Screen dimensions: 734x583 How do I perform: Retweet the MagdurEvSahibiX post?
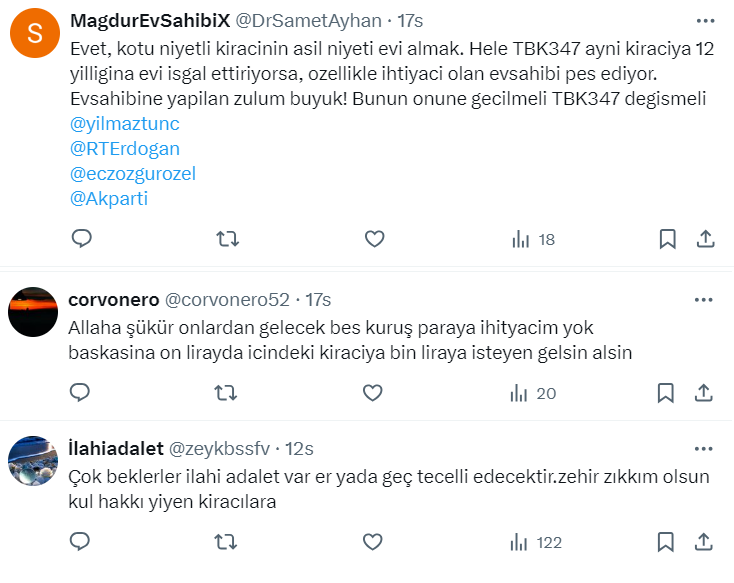228,239
